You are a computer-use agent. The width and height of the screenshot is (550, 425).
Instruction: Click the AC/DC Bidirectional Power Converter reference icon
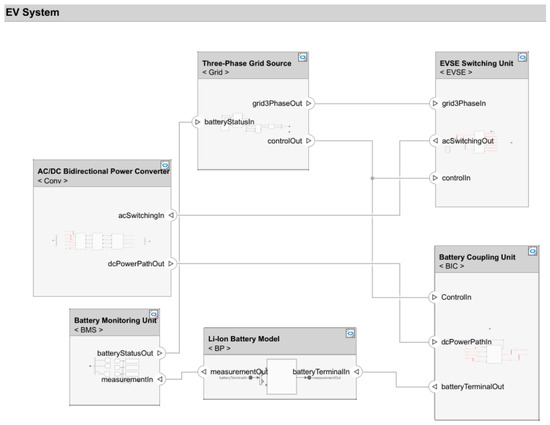[165, 165]
